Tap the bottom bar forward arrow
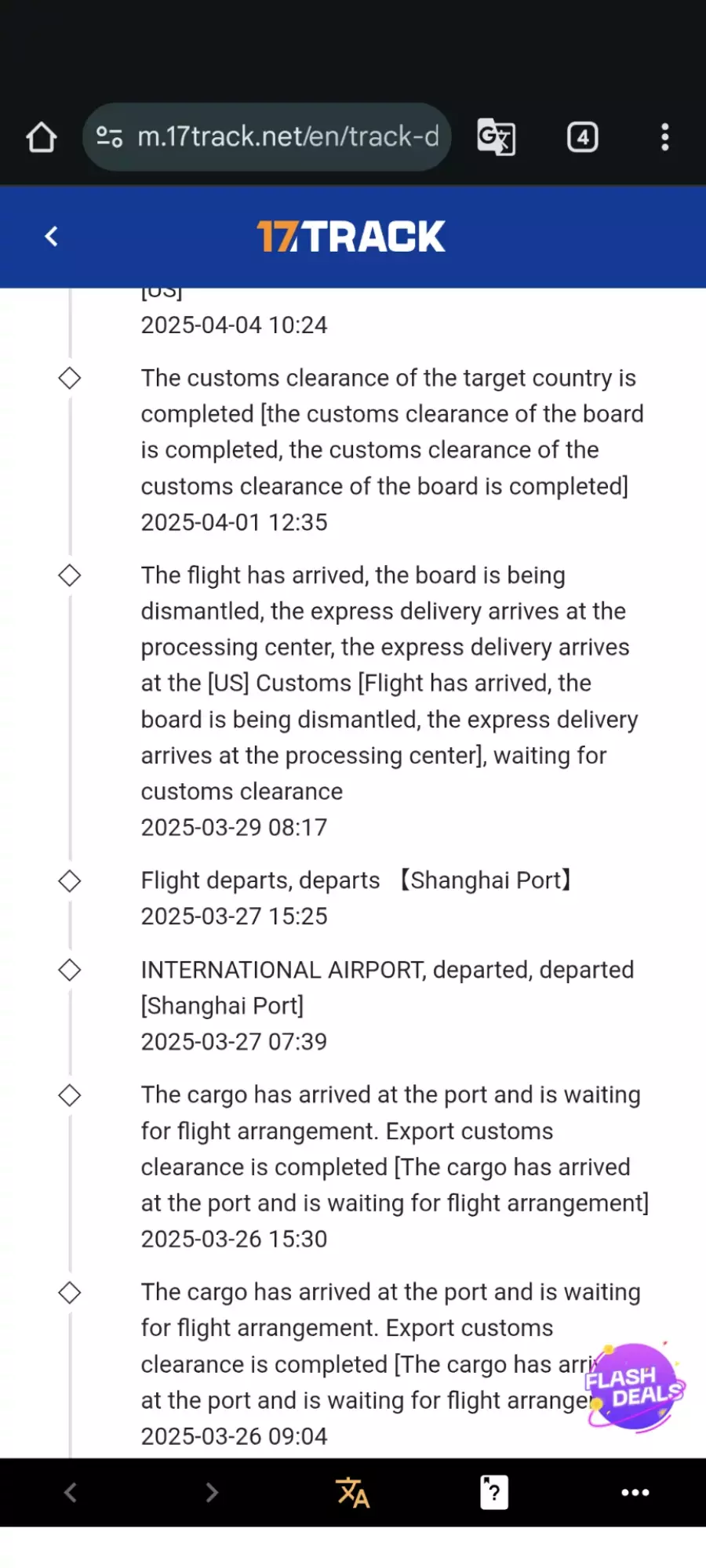Viewport: 706px width, 1568px height. [212, 1492]
